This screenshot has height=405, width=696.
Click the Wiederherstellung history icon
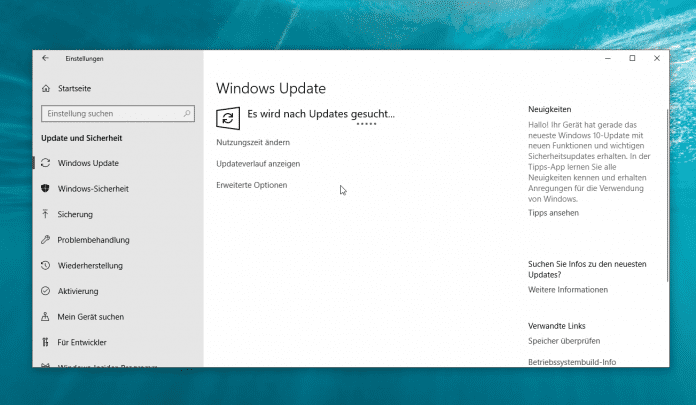46,266
